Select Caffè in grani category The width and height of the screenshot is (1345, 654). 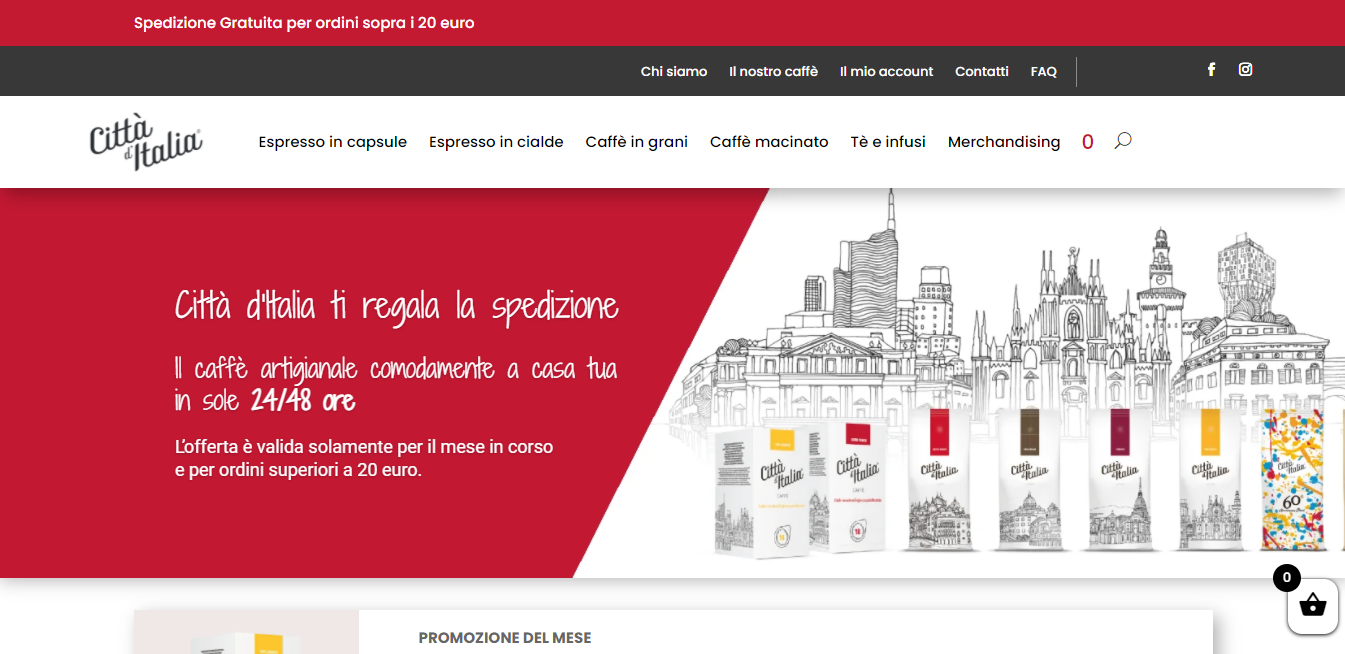coord(637,142)
